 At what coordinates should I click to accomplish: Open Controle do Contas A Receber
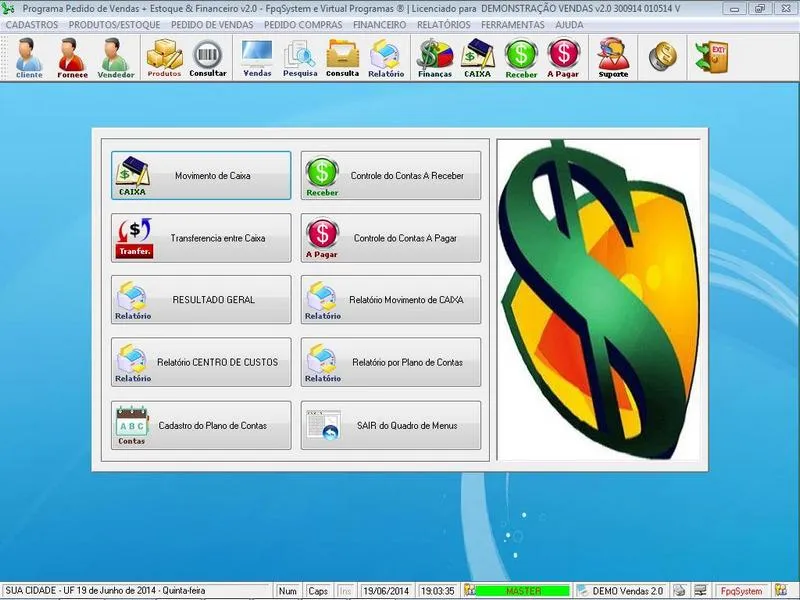click(x=391, y=176)
